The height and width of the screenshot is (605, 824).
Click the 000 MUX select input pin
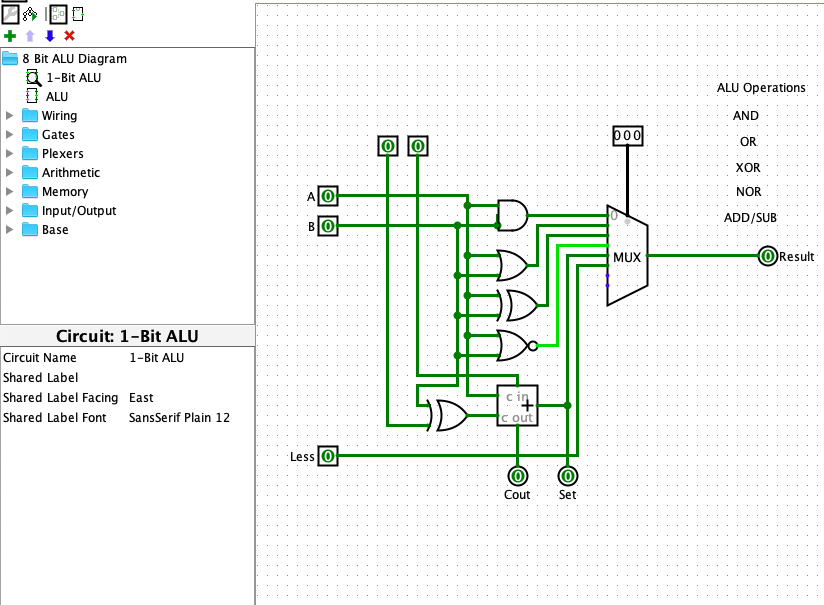627,136
